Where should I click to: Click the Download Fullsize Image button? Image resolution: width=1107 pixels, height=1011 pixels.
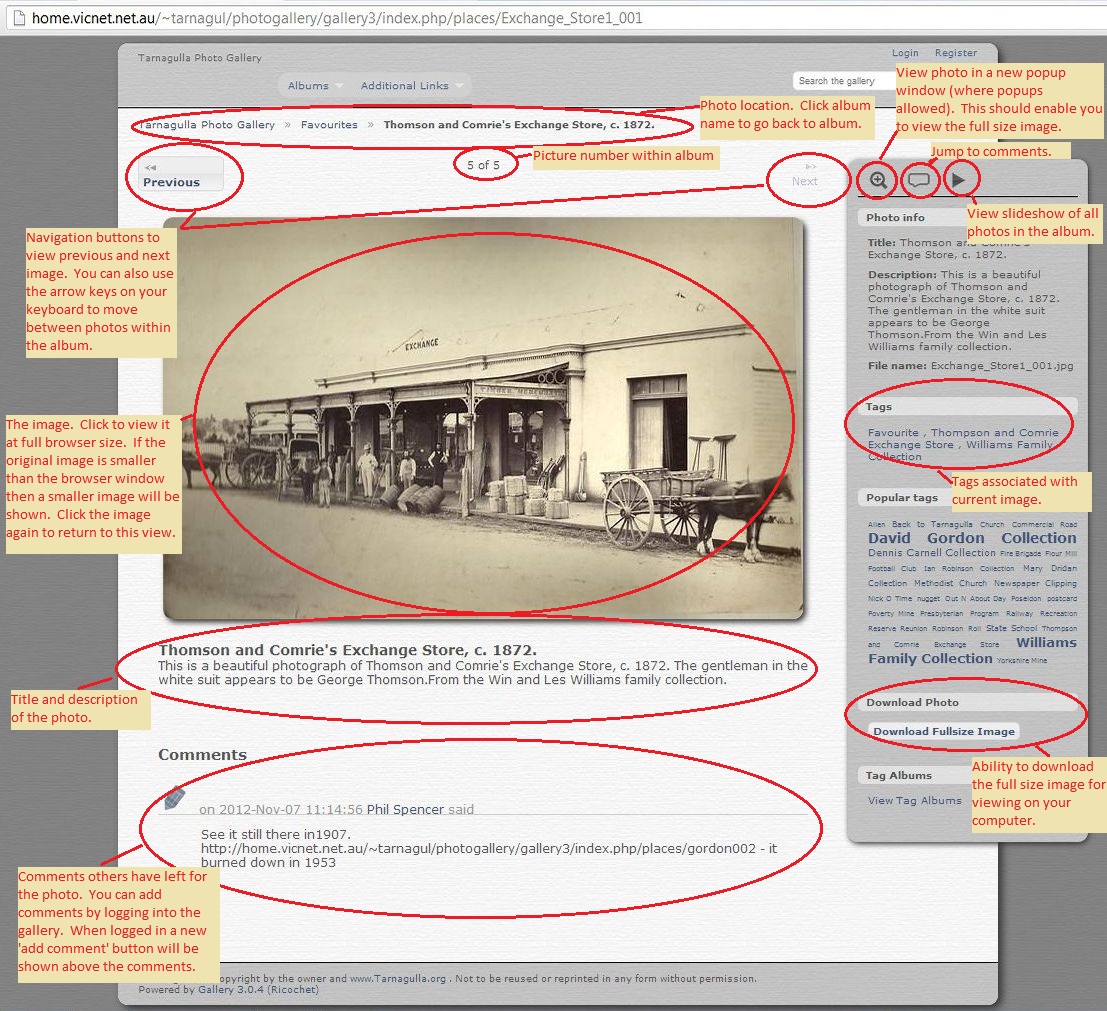[x=944, y=731]
